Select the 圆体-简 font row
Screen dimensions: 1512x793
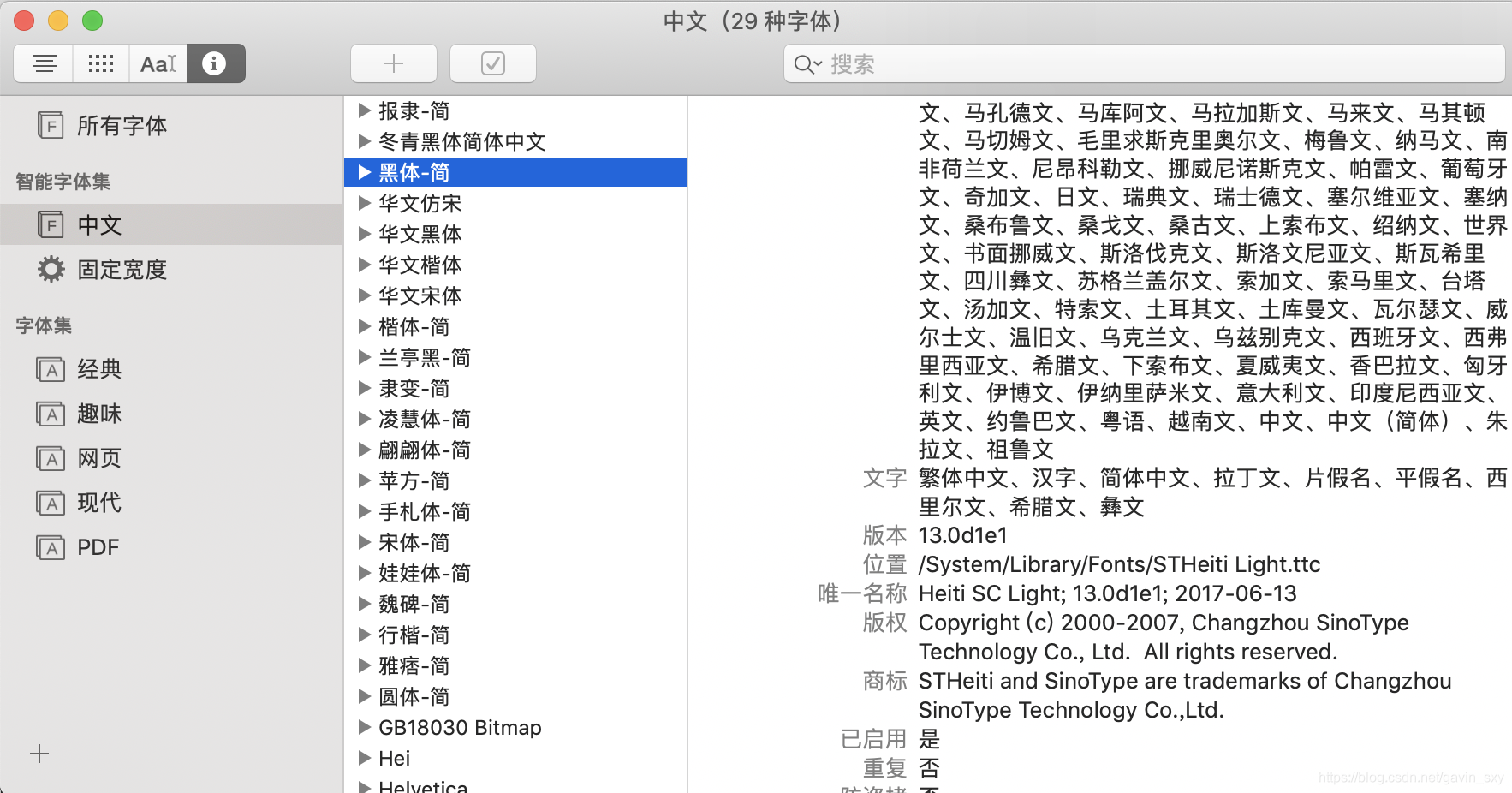pos(515,696)
